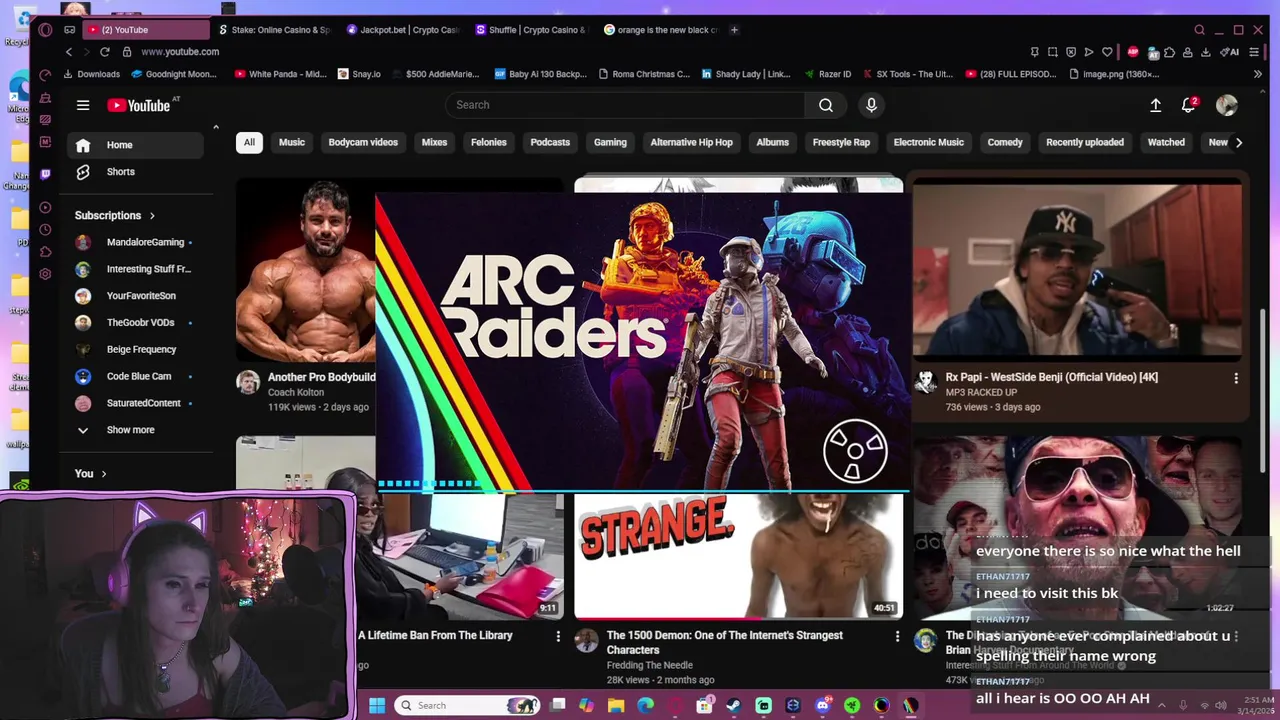
Task: Open YouTube notifications bell
Action: pos(1189,105)
